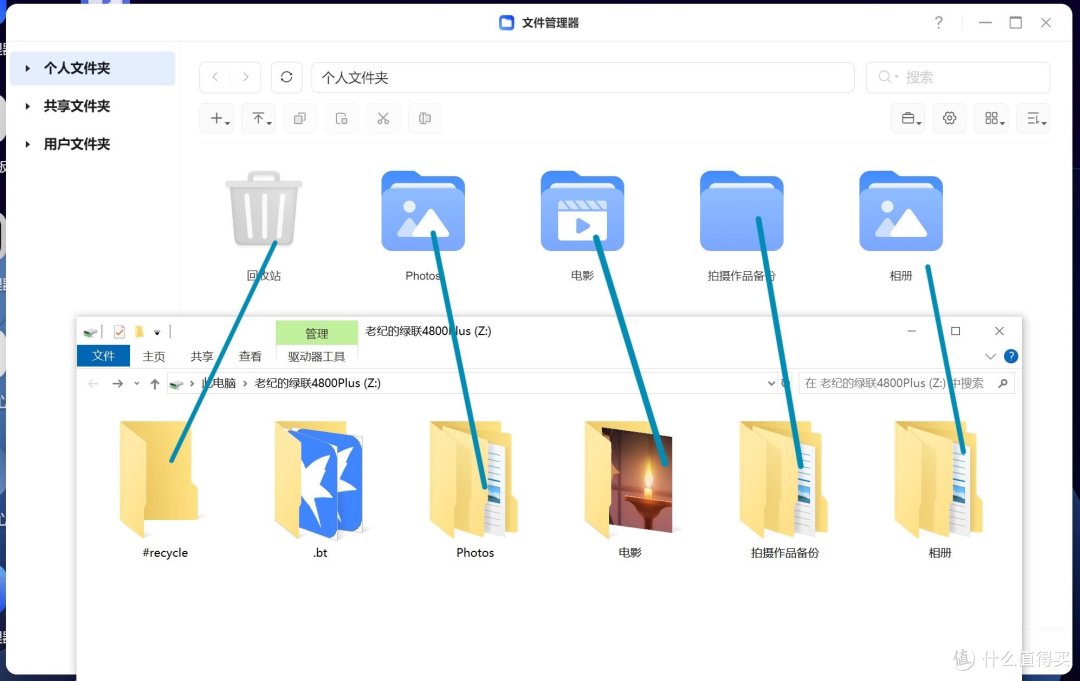Open the 驱动器工具 ribbon tab
This screenshot has width=1080, height=681.
317,356
